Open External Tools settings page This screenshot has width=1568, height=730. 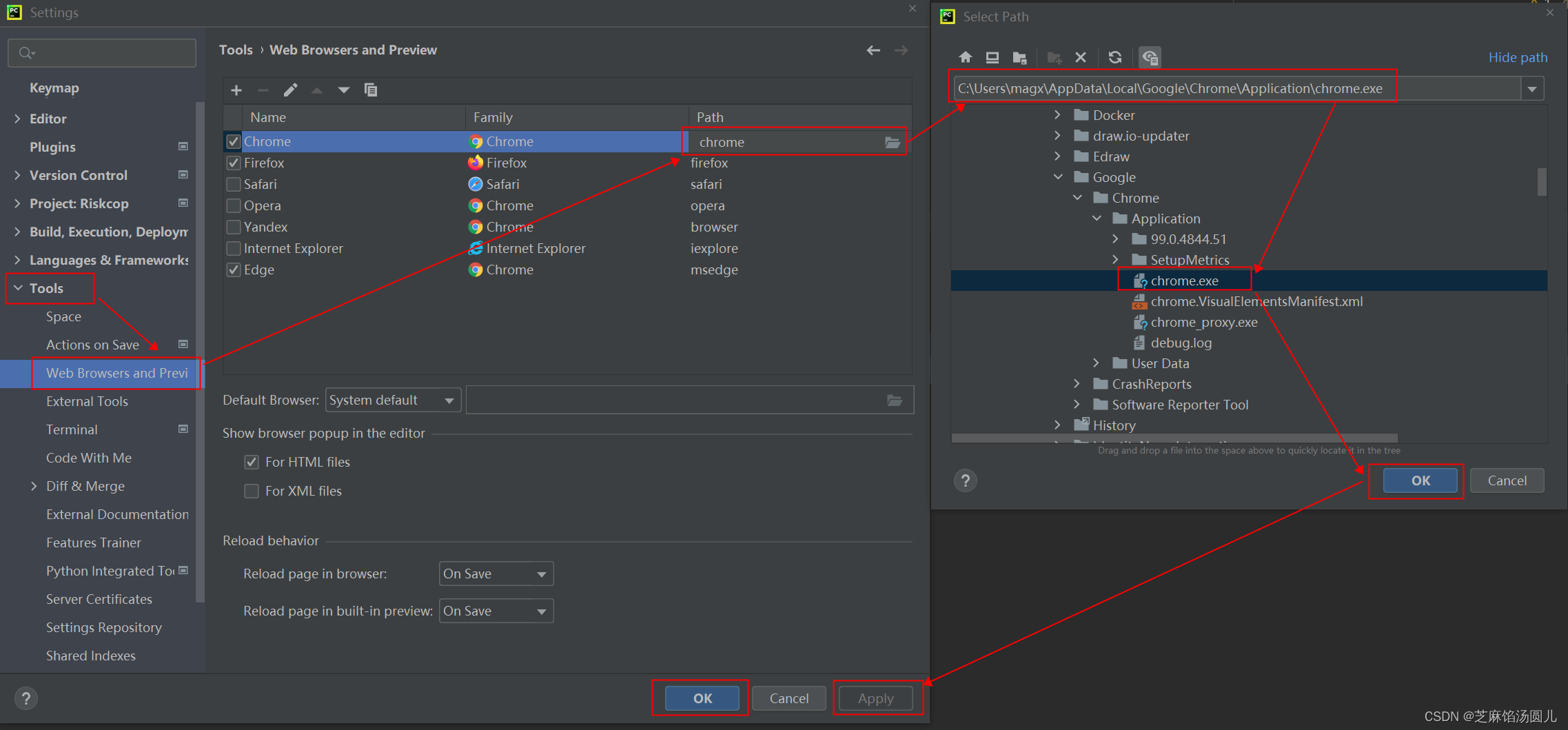point(87,401)
